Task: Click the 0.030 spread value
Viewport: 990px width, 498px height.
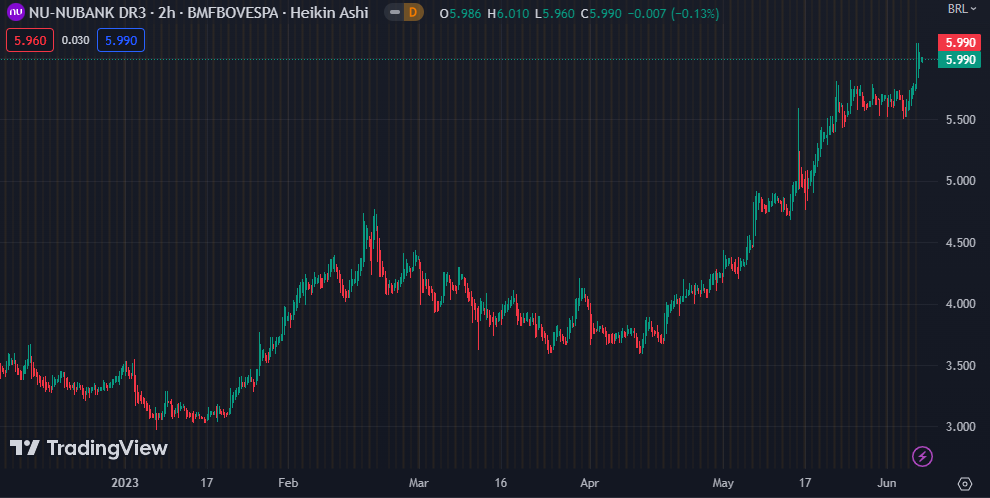Action: click(x=76, y=40)
